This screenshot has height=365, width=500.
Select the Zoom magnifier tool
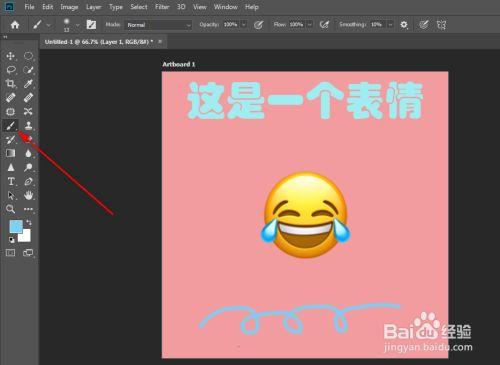(x=10, y=209)
